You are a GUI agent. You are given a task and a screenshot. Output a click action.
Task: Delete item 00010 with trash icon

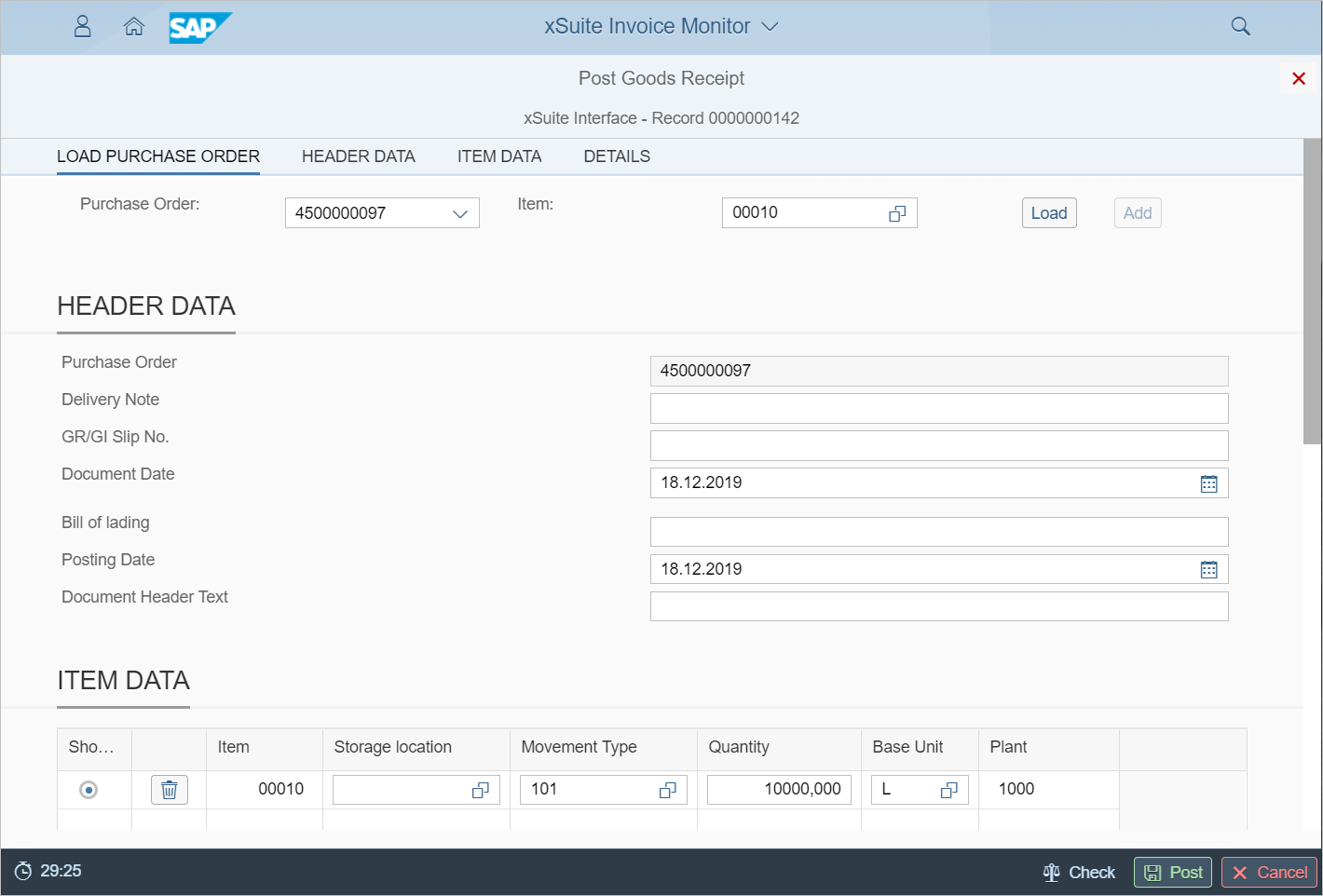tap(170, 790)
